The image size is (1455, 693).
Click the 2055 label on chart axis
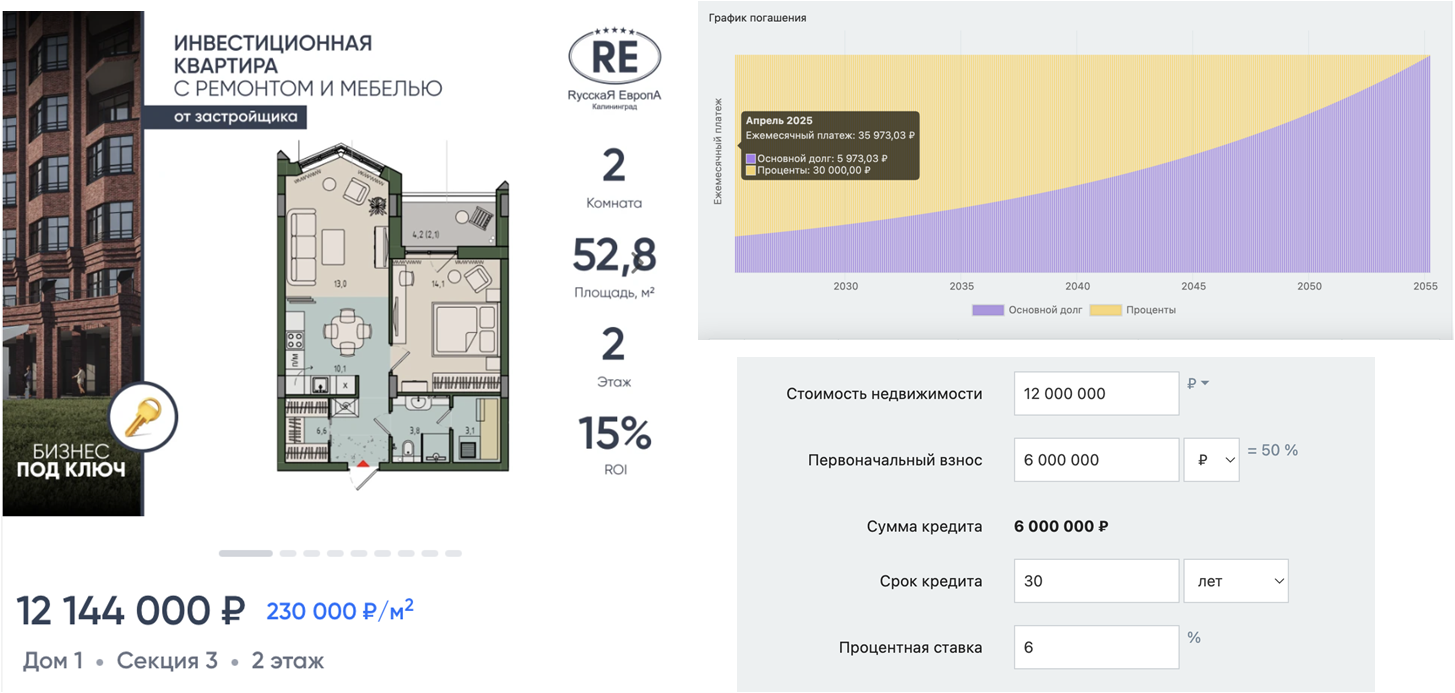click(x=1425, y=286)
